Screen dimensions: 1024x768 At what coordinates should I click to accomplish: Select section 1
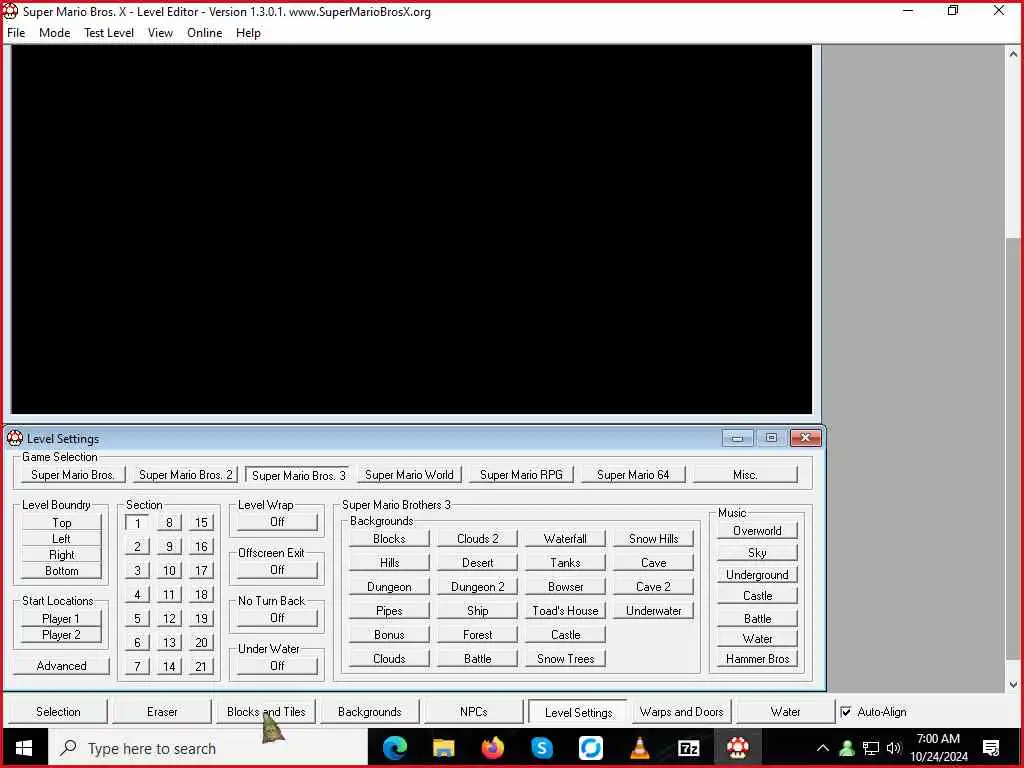click(x=137, y=523)
